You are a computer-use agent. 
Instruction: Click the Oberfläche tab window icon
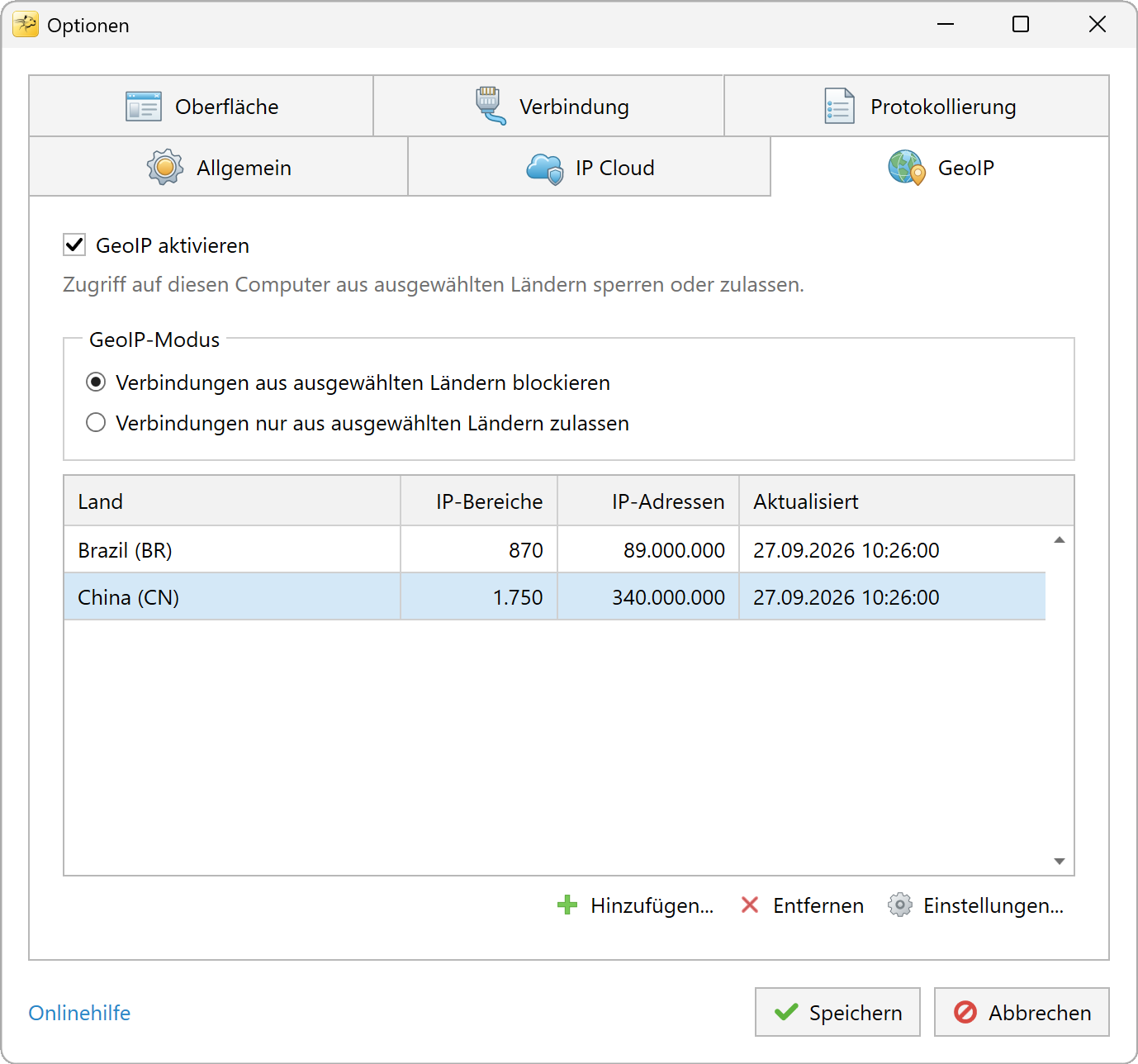143,107
